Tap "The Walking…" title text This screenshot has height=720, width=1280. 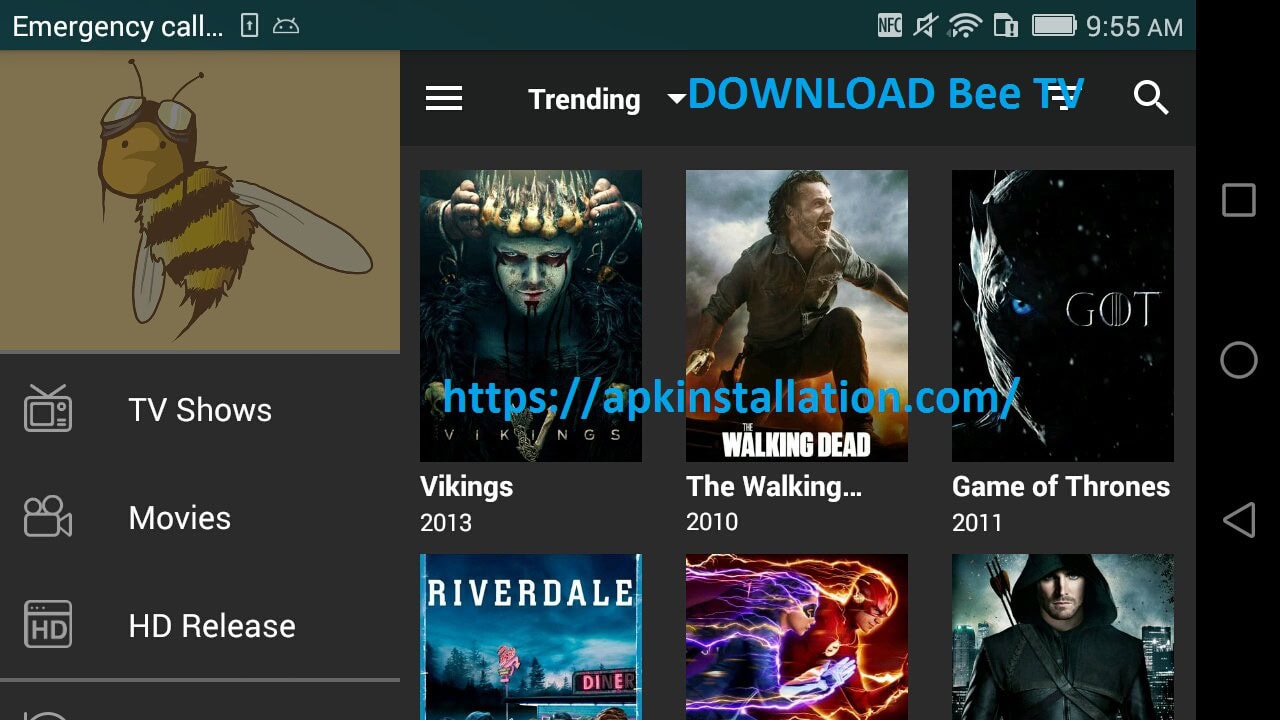pos(774,487)
